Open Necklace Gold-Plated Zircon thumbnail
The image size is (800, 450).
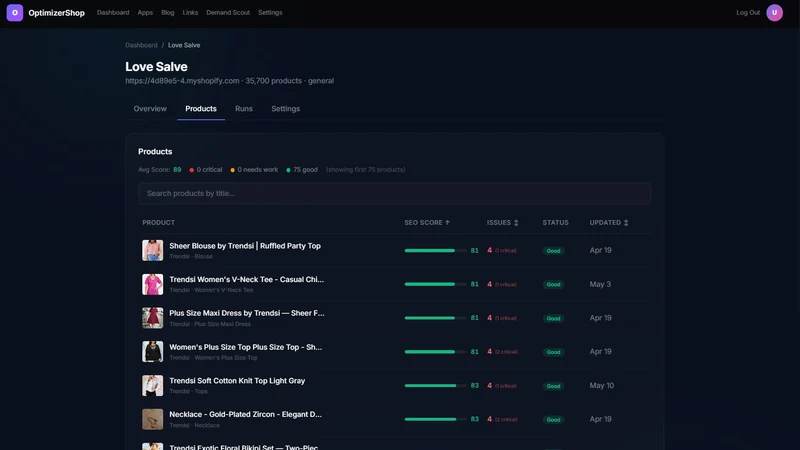coord(153,419)
